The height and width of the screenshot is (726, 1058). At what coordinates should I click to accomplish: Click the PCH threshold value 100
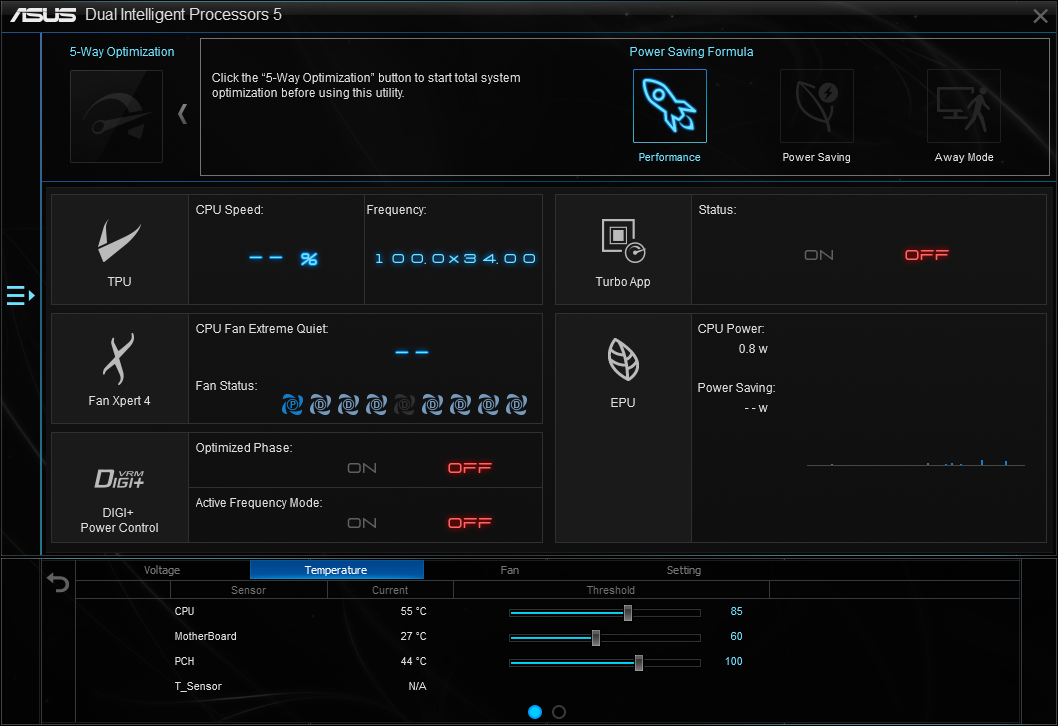[x=733, y=661]
